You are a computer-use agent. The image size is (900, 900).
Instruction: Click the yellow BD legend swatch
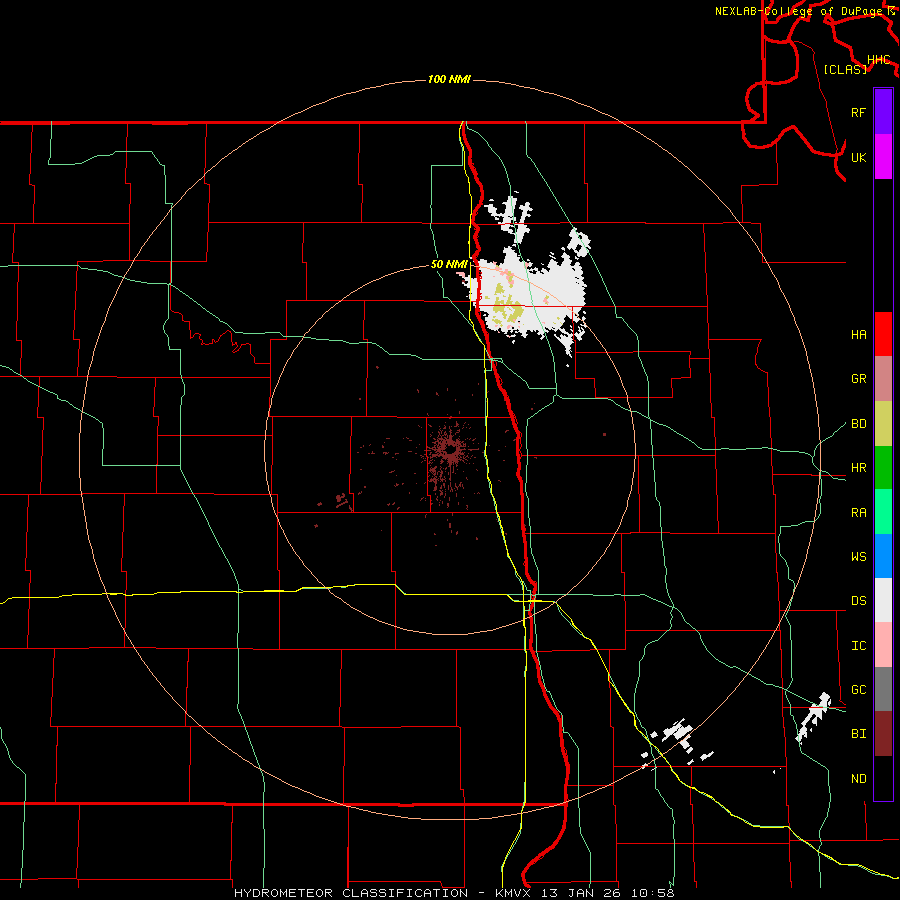[883, 424]
